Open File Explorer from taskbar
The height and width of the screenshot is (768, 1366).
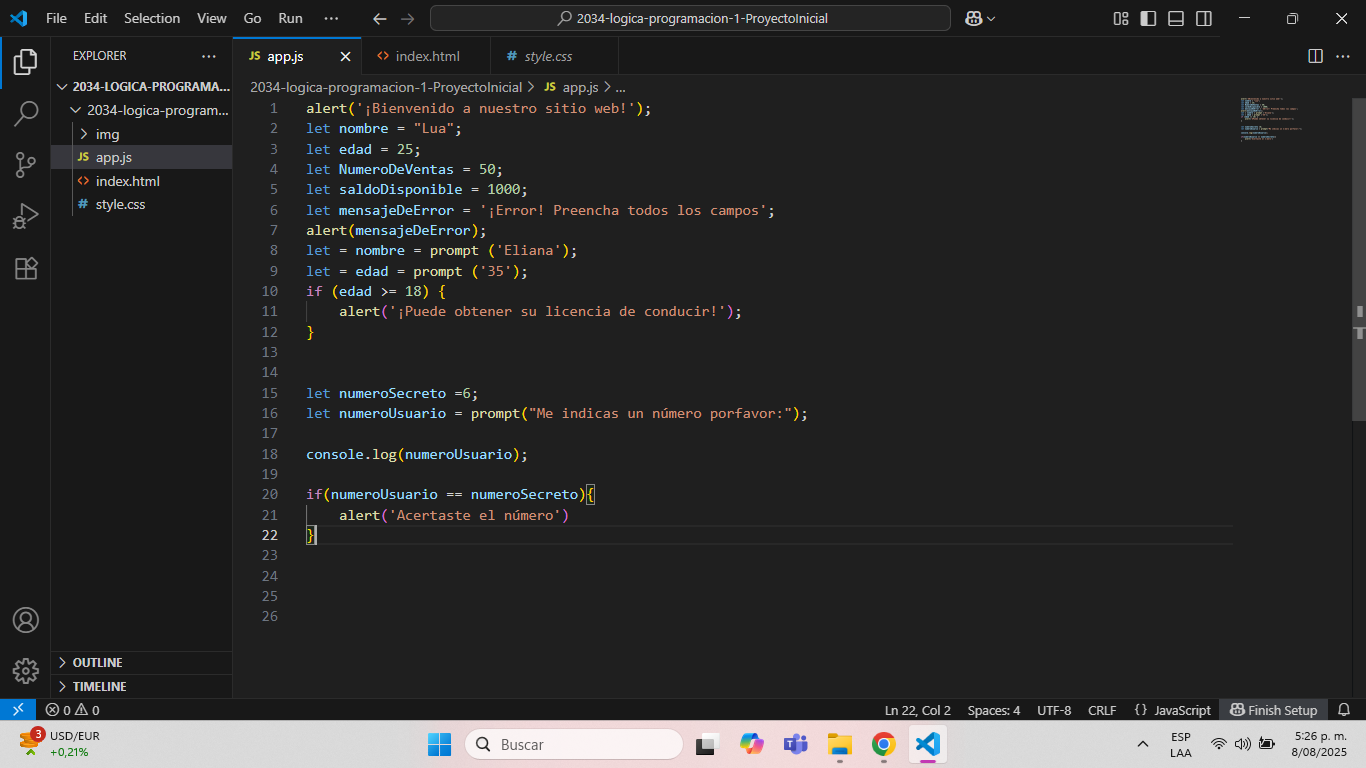click(839, 744)
